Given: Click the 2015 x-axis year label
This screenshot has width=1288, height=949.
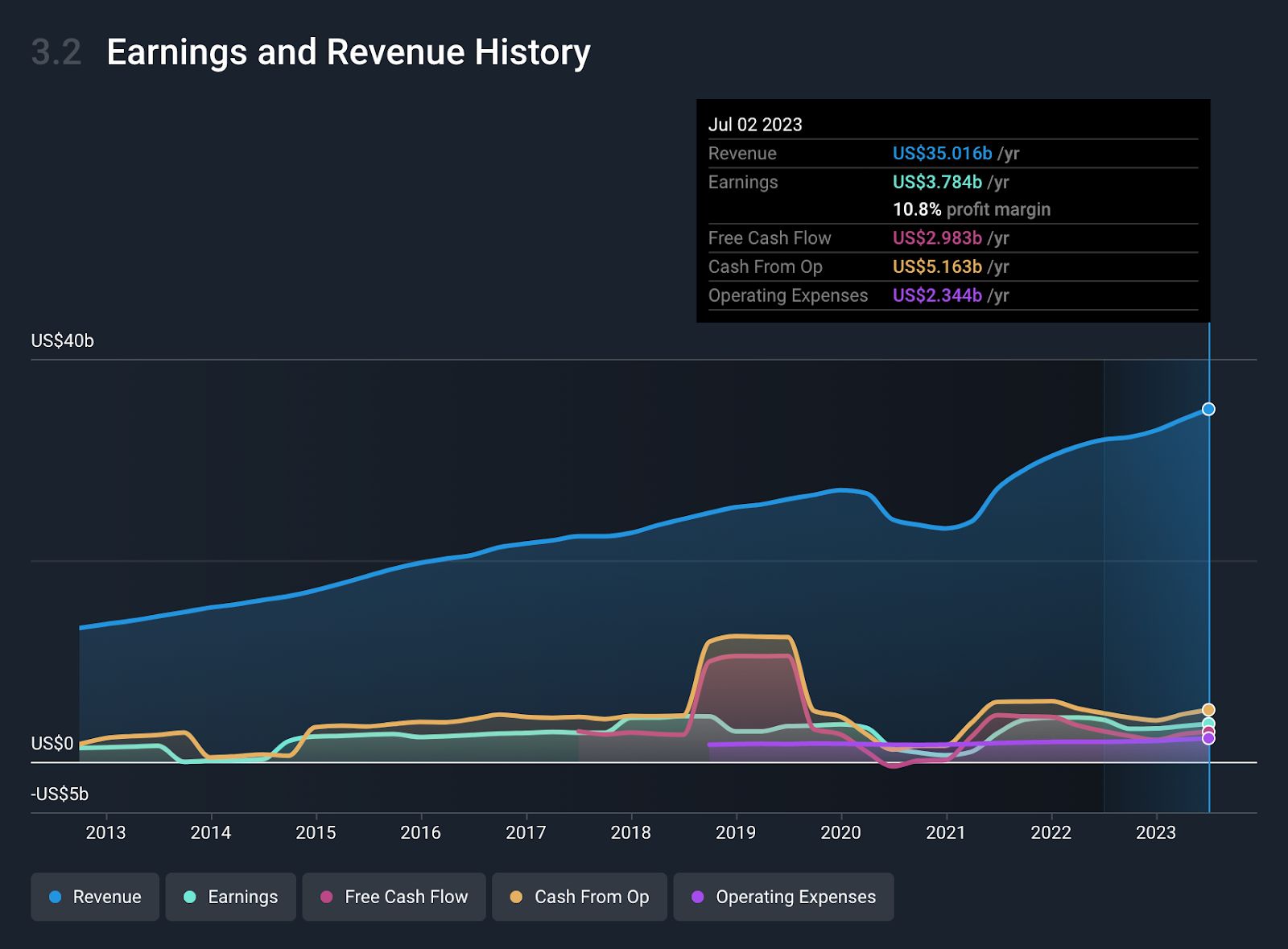Looking at the screenshot, I should (316, 832).
